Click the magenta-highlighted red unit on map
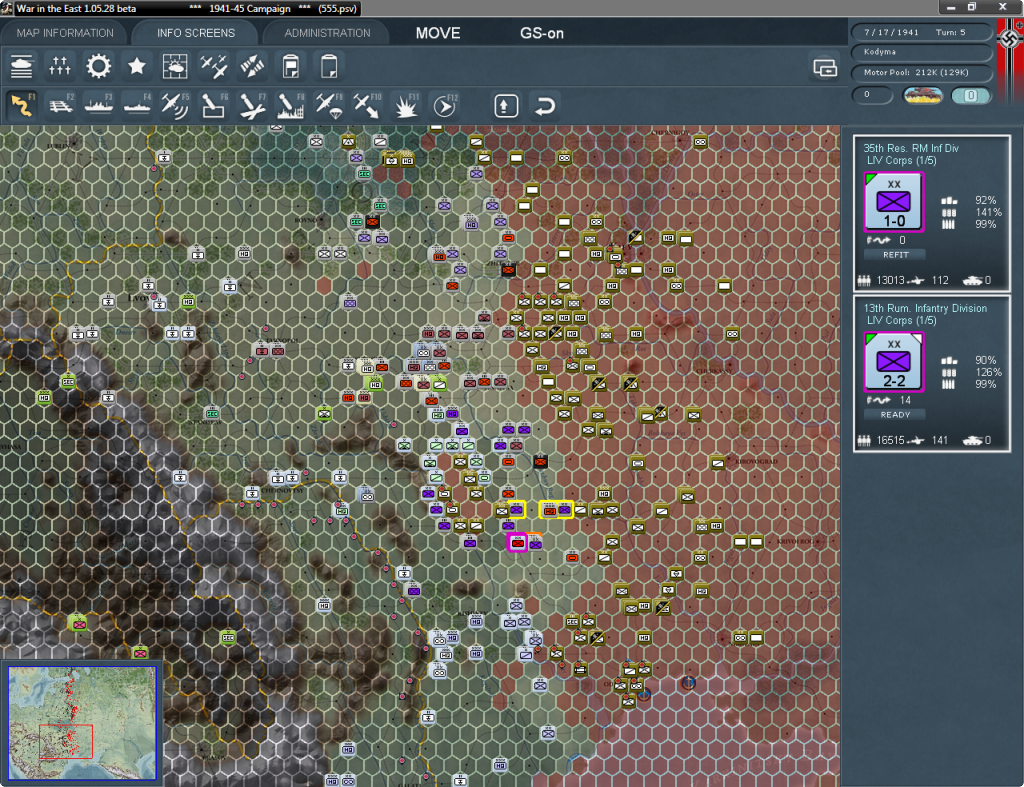The height and width of the screenshot is (787, 1024). (518, 543)
